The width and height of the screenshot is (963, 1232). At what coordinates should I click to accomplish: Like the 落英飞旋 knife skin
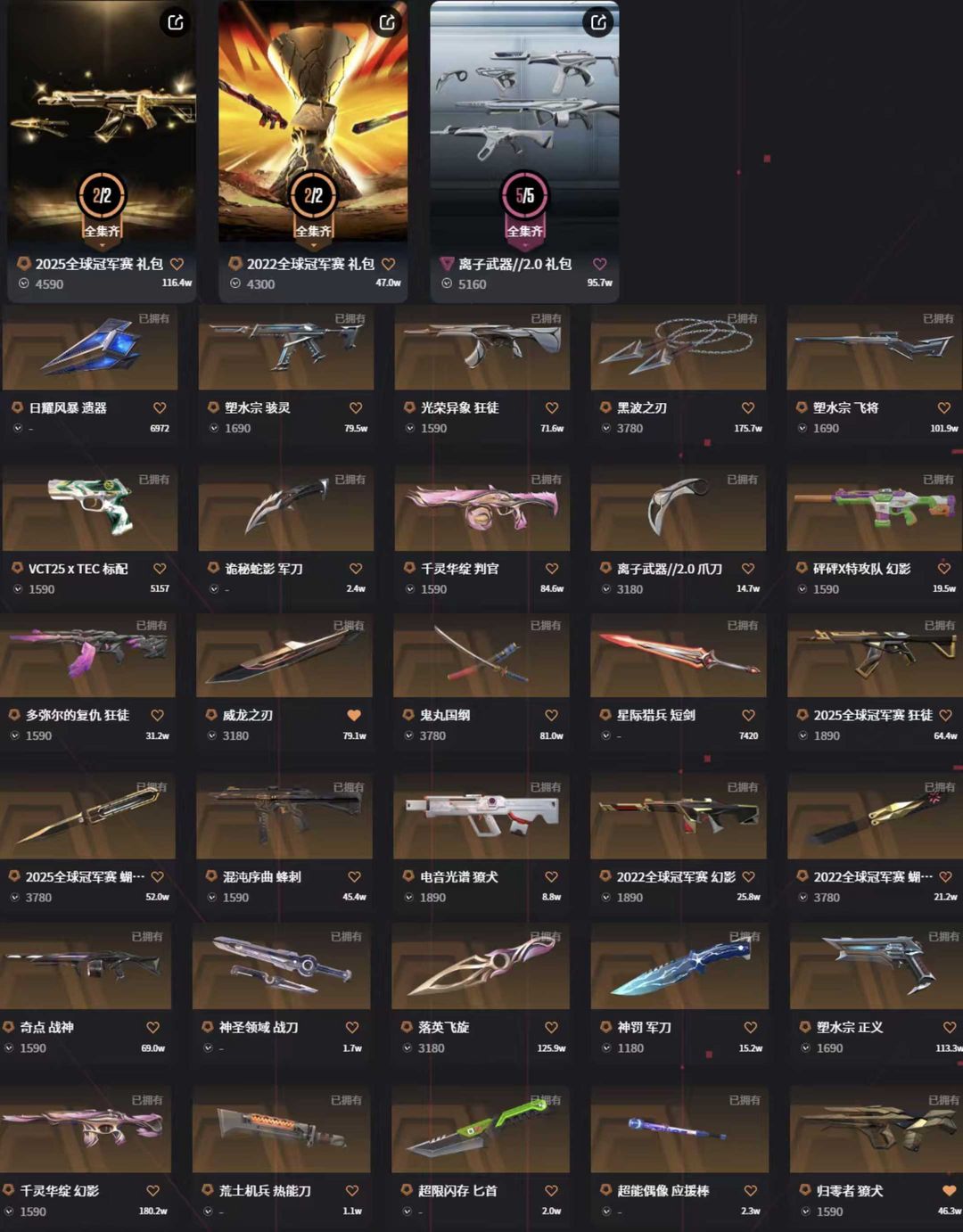coord(551,1027)
